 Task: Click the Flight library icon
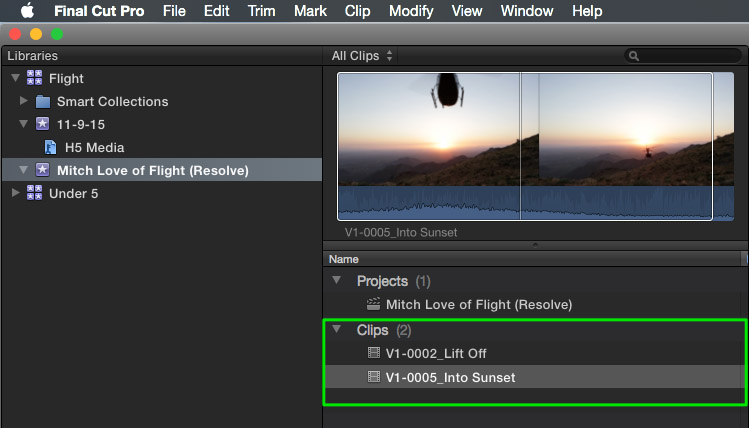tap(34, 78)
